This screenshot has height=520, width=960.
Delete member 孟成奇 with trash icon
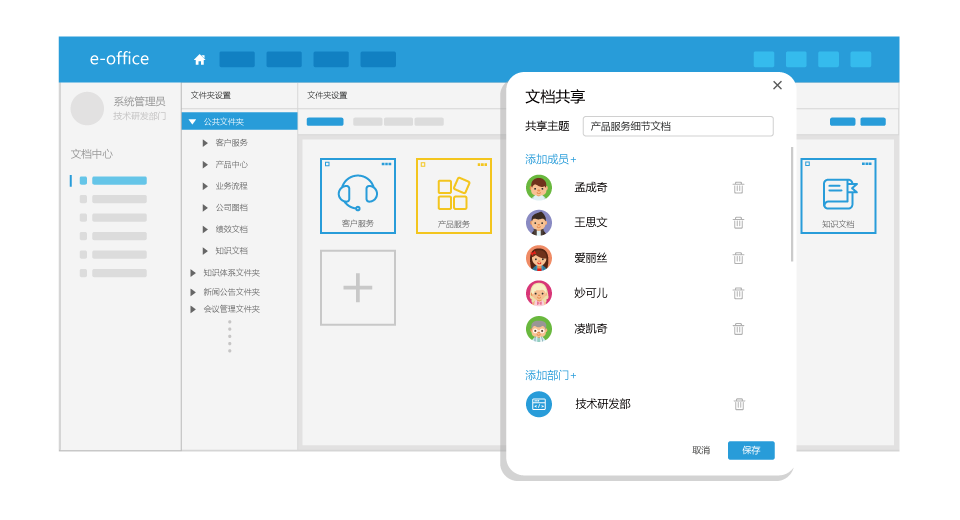[x=738, y=187]
